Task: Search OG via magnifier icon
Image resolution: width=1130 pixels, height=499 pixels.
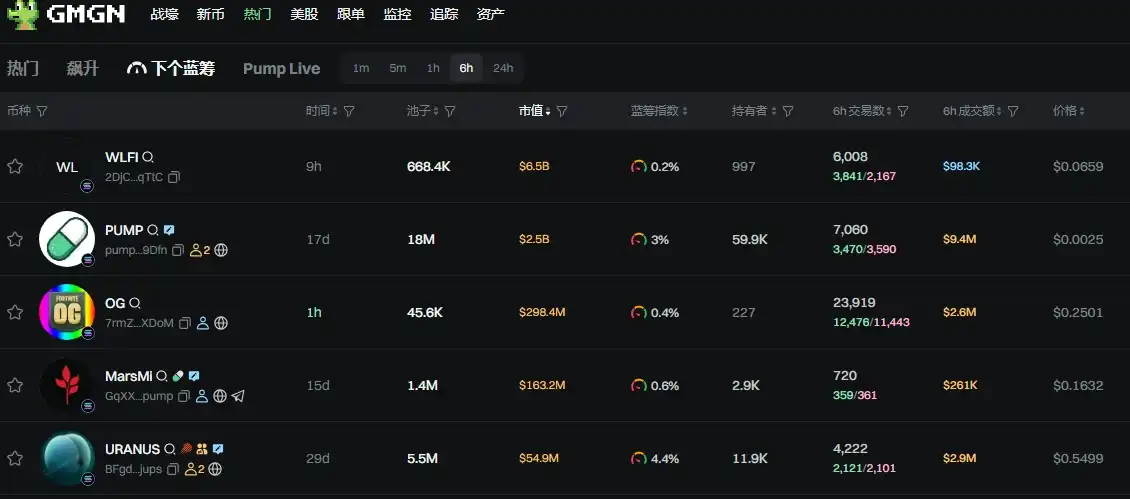Action: click(134, 304)
